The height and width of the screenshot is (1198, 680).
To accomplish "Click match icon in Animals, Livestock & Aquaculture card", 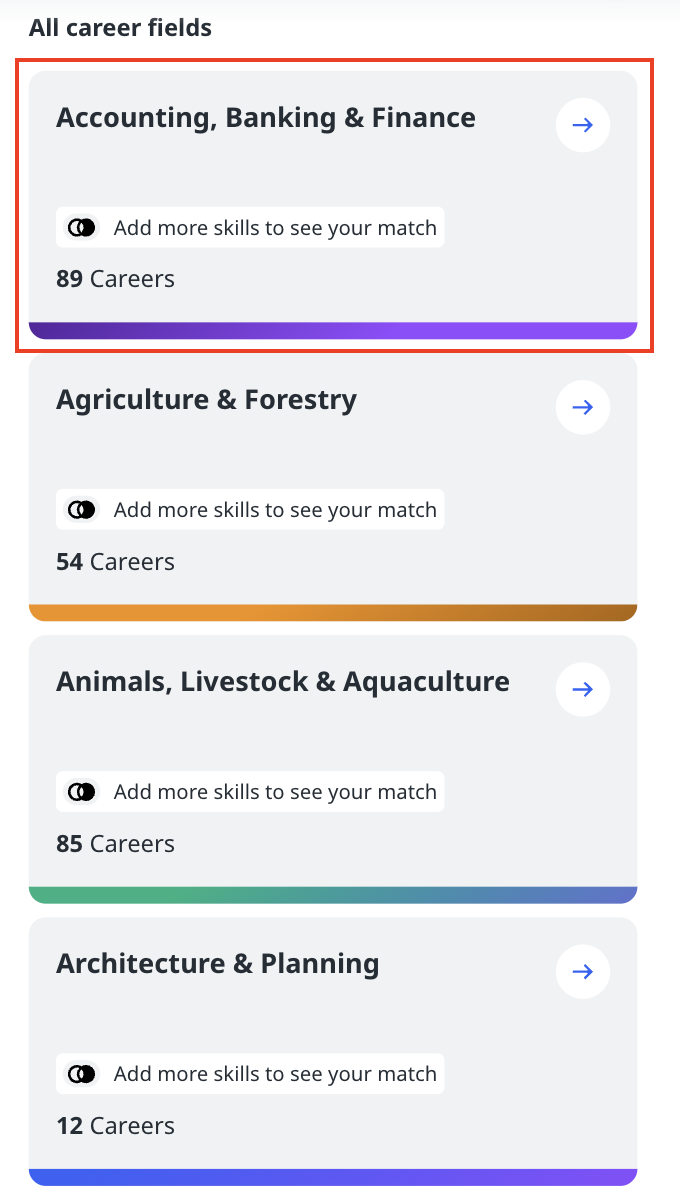I will tap(82, 792).
